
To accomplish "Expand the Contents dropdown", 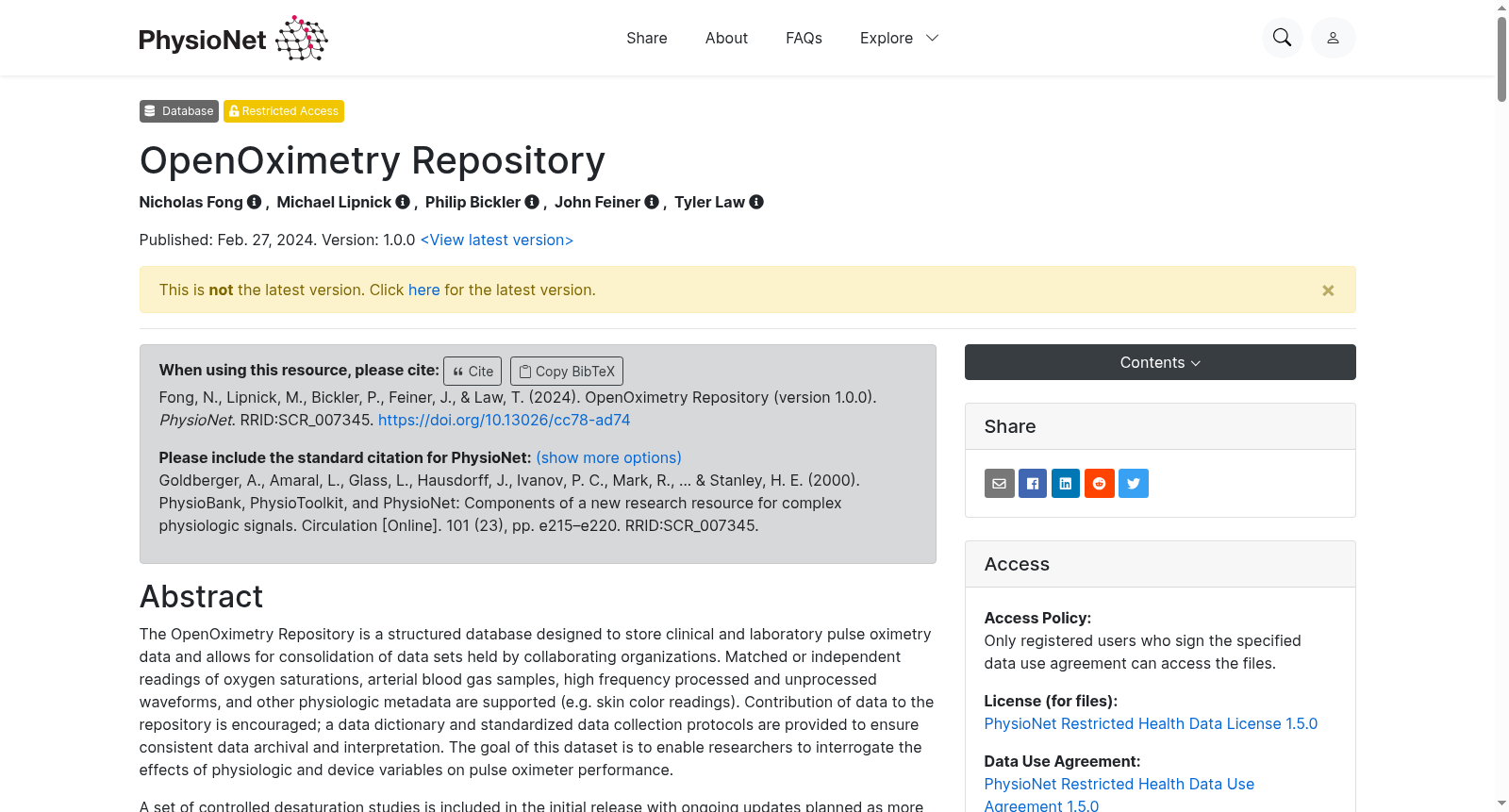I will pyautogui.click(x=1160, y=362).
